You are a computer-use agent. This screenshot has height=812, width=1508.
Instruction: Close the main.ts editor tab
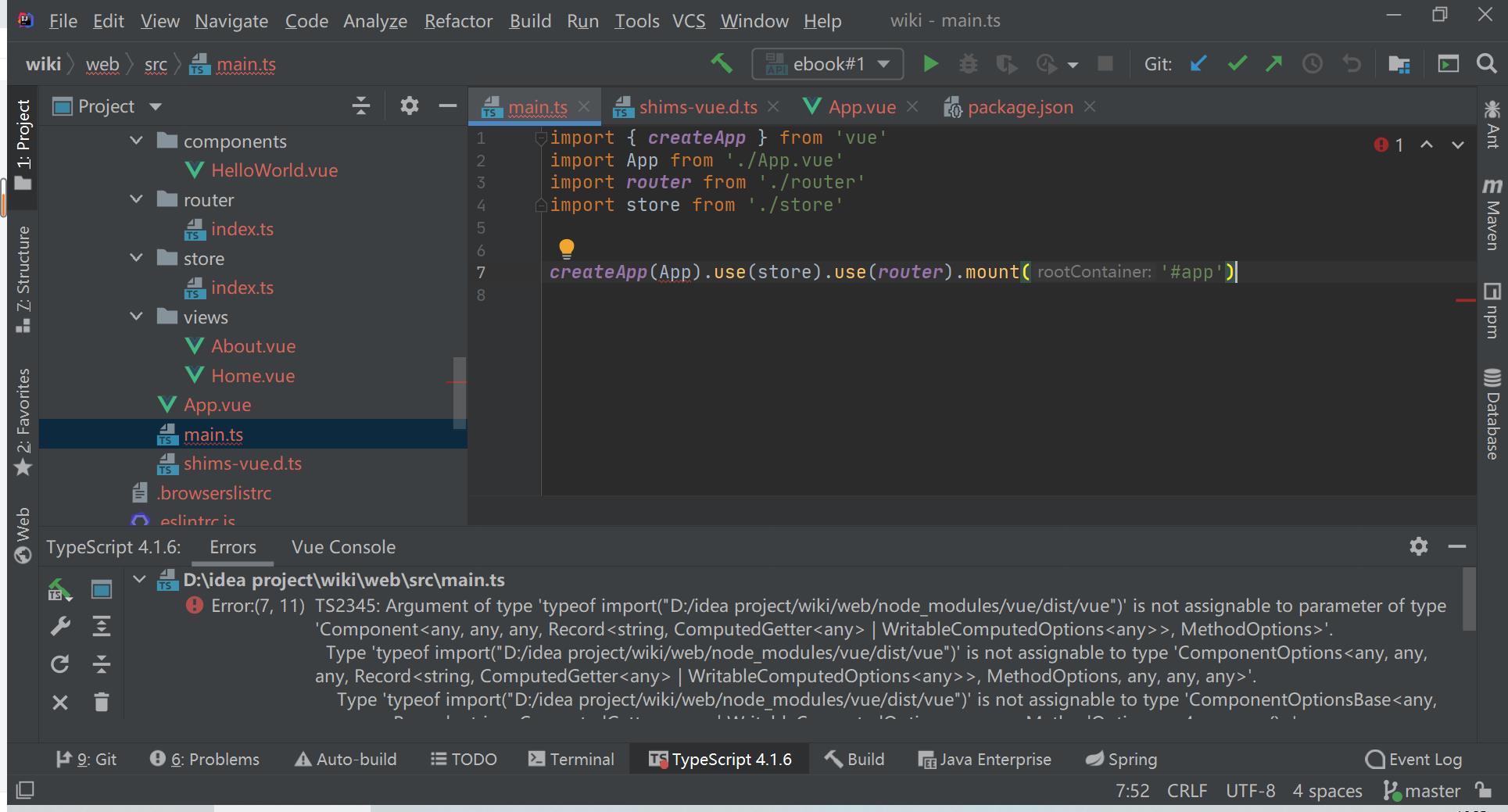pyautogui.click(x=584, y=106)
